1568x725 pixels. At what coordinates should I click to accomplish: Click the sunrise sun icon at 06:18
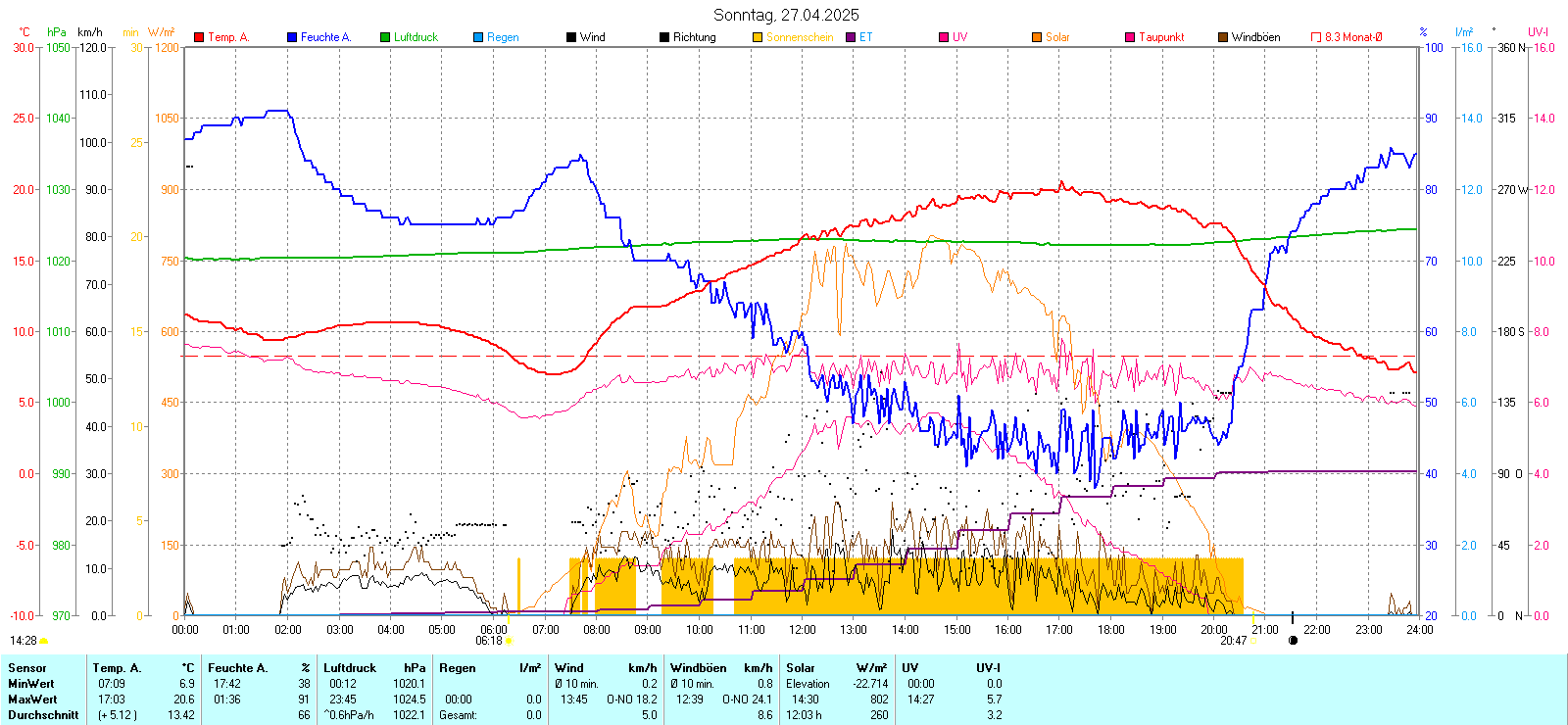pyautogui.click(x=508, y=641)
